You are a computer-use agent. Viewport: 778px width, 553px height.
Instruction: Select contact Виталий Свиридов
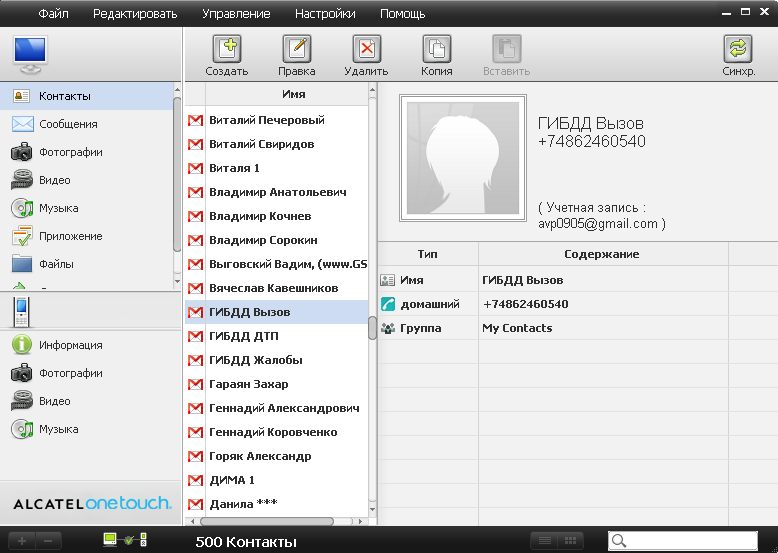pos(276,144)
